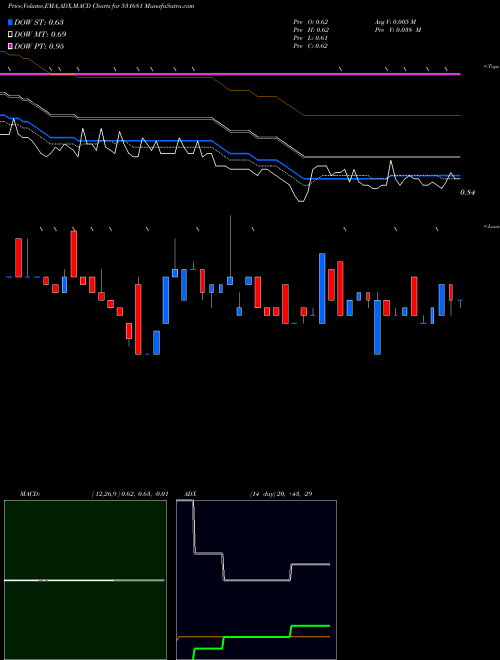This screenshot has height=660, width=500.
Task: Click the 'Pre H: 0.62' high value
Action: pos(311,30)
